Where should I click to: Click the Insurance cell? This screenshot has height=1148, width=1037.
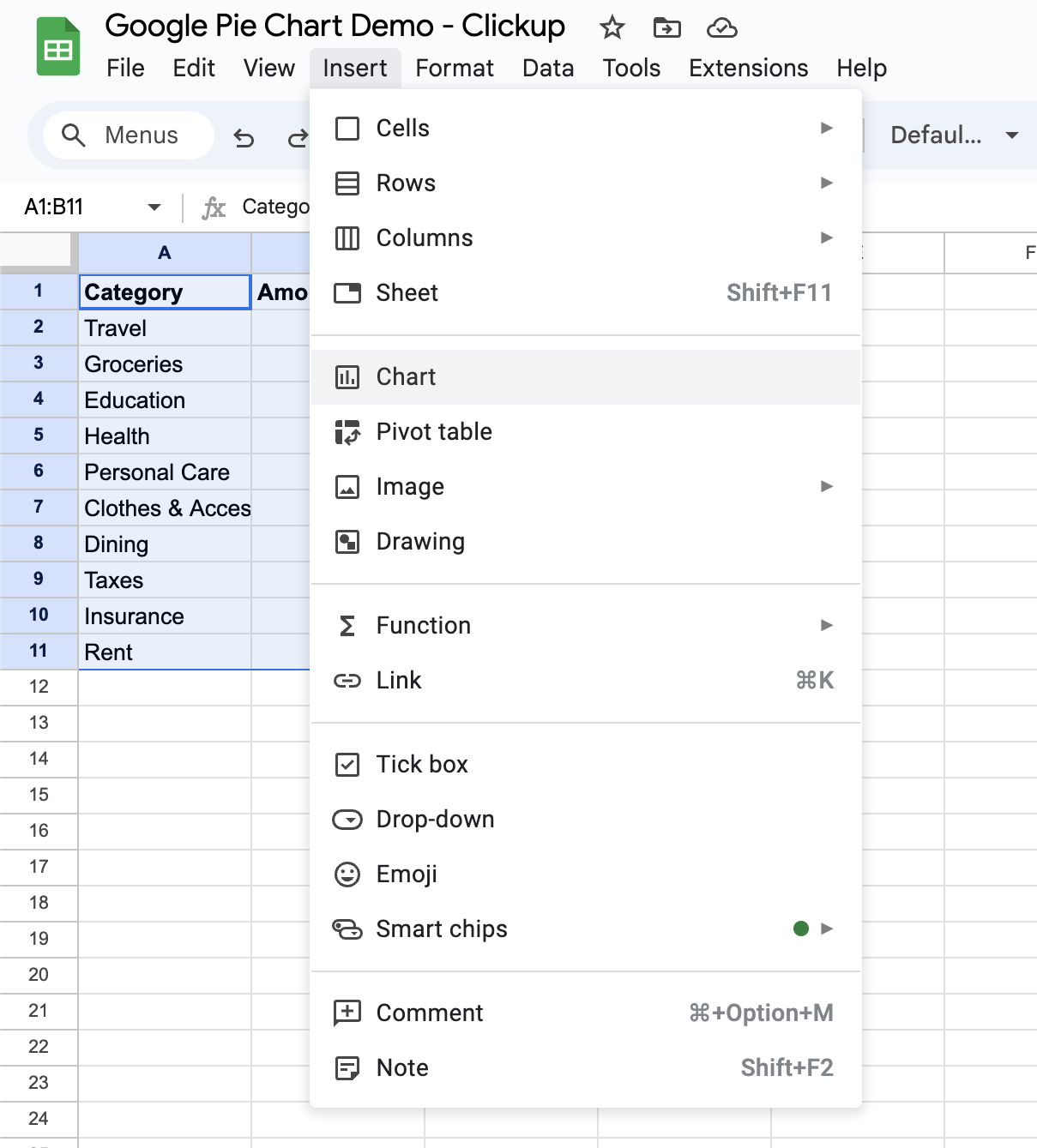point(165,616)
